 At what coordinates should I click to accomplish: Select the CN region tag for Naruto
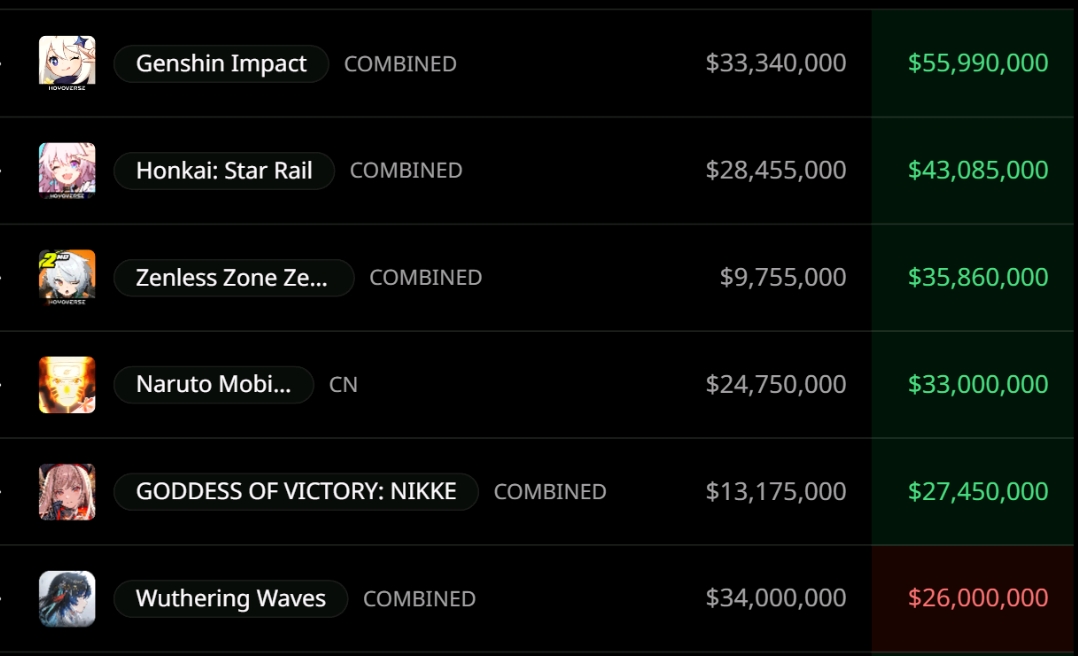coord(343,385)
